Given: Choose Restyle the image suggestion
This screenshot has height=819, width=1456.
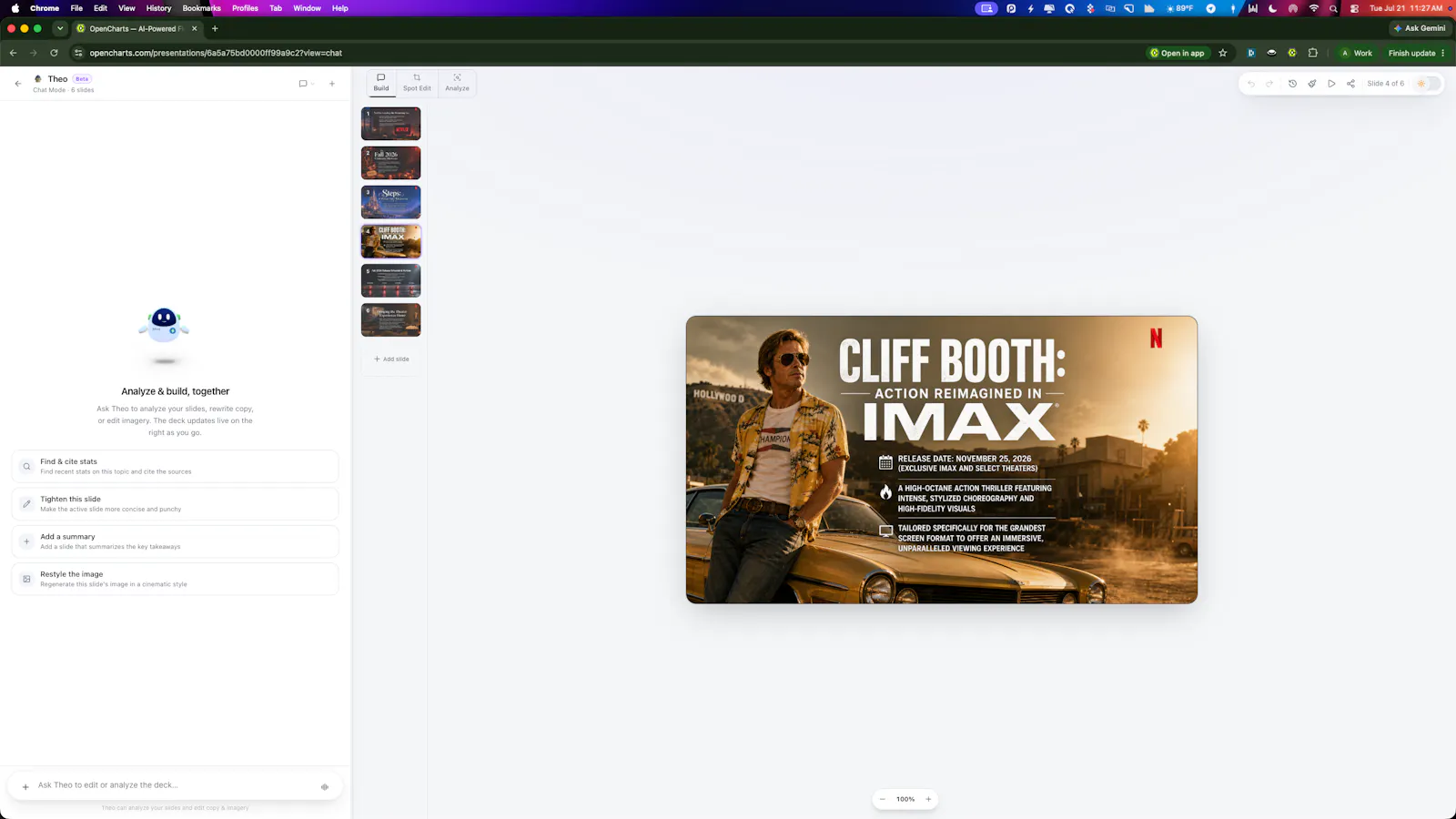Looking at the screenshot, I should [x=175, y=579].
